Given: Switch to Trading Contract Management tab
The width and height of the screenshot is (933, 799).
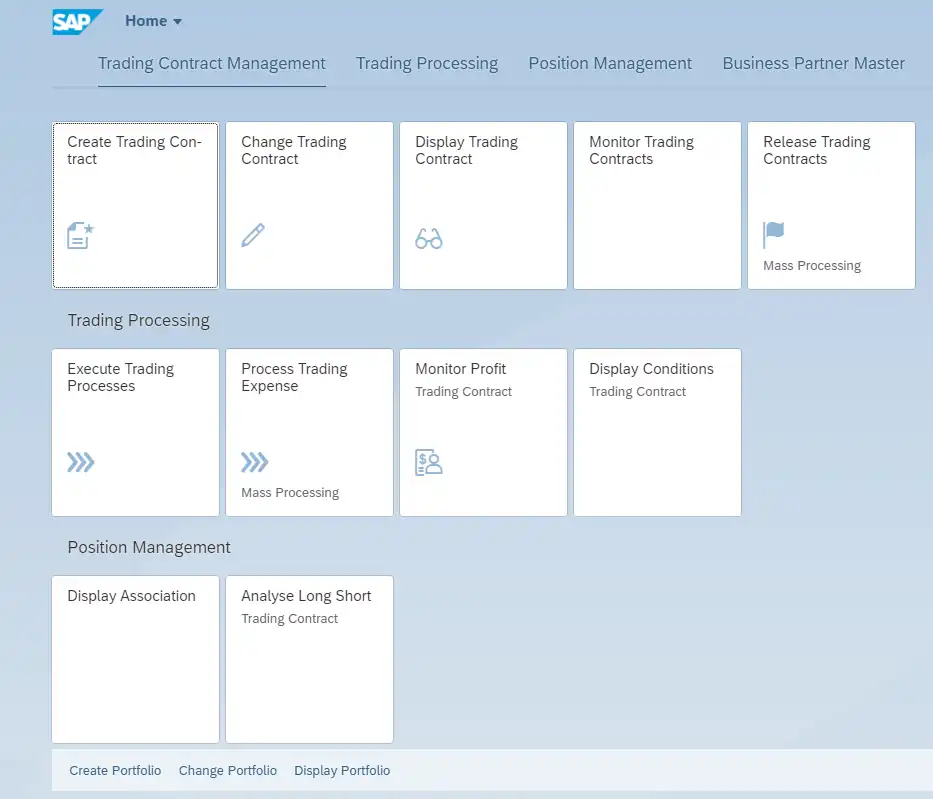Looking at the screenshot, I should coord(211,64).
